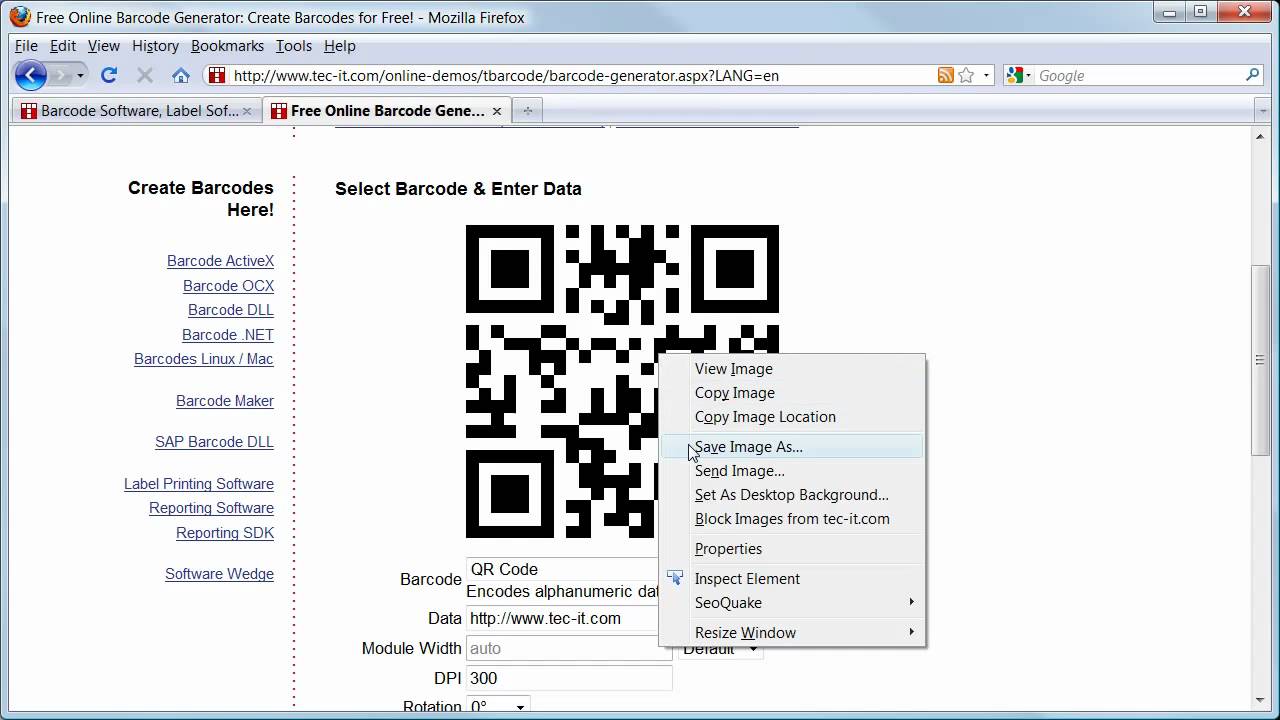Open the SAP Barcode DLL link
This screenshot has width=1280, height=720.
pyautogui.click(x=214, y=442)
